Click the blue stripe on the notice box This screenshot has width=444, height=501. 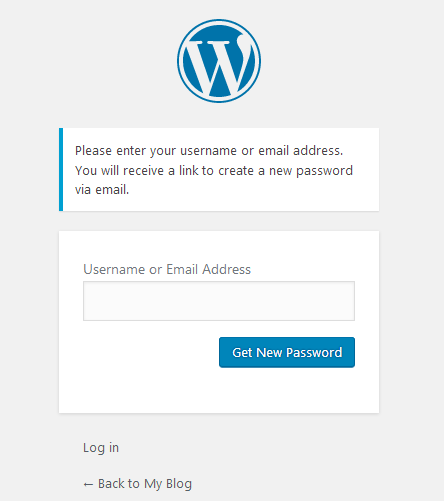pyautogui.click(x=61, y=169)
